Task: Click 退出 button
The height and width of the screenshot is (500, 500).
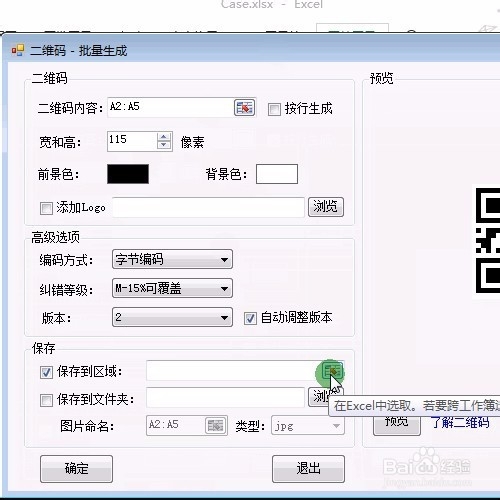Action: click(x=308, y=469)
